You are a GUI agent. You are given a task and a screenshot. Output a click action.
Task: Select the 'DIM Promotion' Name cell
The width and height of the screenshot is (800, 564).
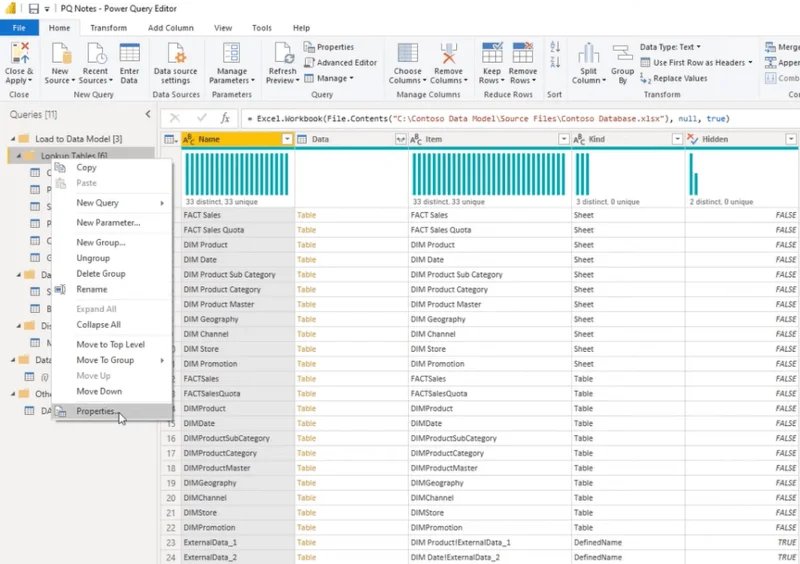tap(238, 364)
